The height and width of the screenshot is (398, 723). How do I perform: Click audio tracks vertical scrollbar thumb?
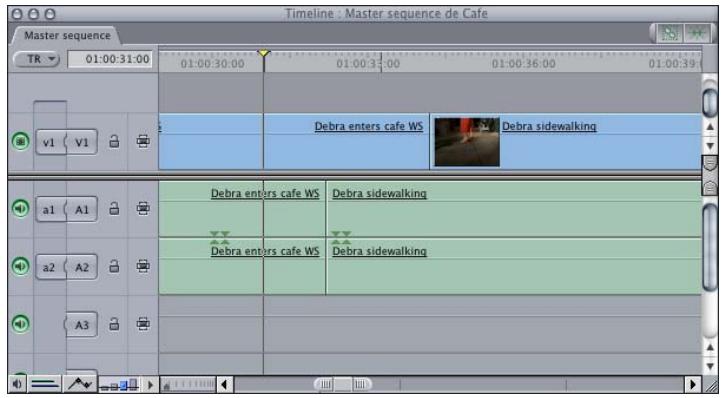click(710, 247)
